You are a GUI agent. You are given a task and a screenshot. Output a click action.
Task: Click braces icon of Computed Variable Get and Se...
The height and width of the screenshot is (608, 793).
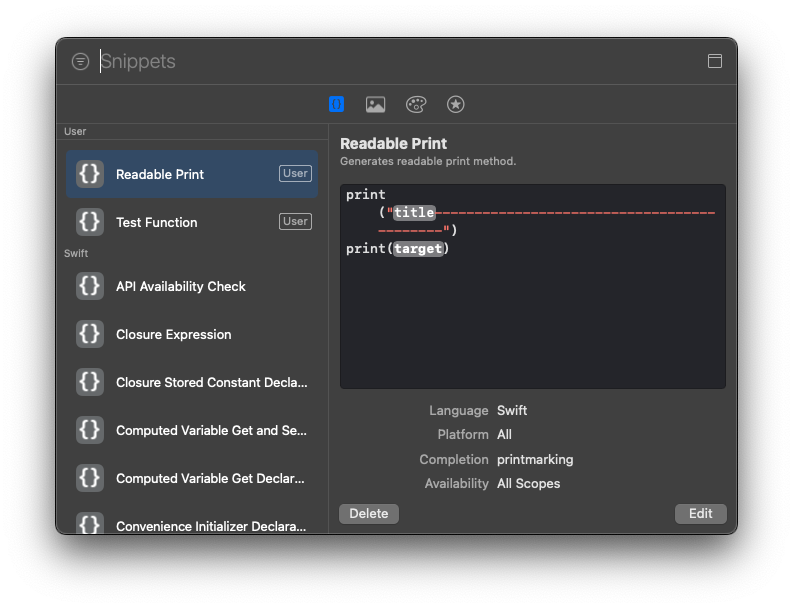point(90,430)
